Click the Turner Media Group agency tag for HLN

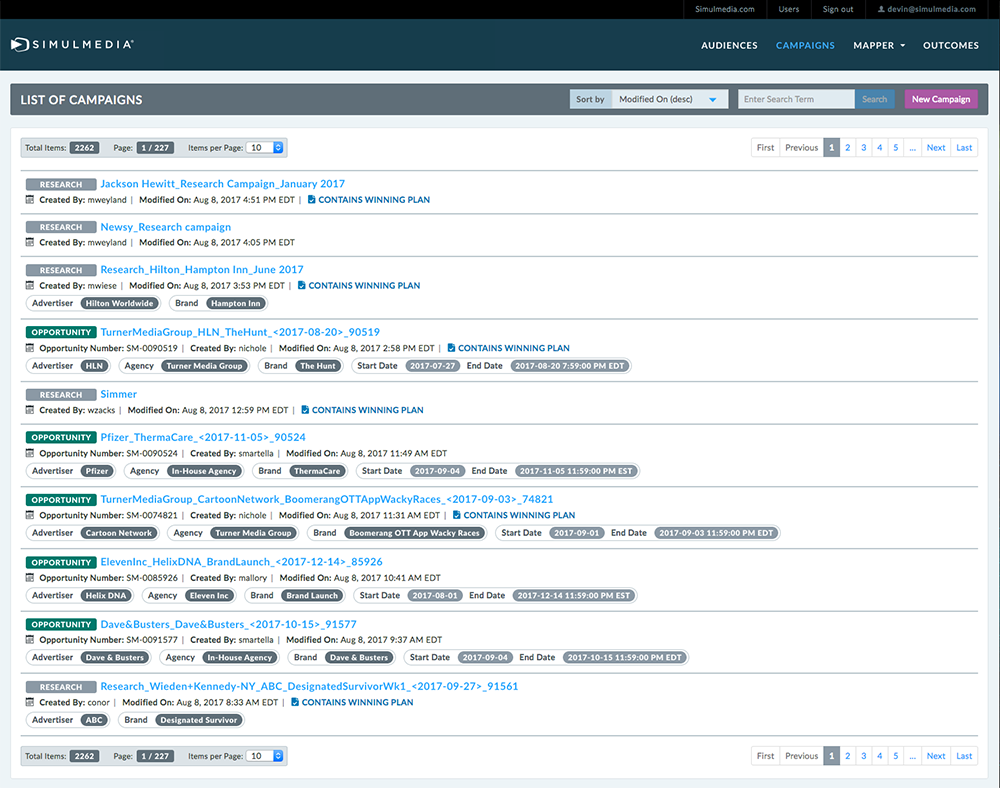click(x=204, y=366)
